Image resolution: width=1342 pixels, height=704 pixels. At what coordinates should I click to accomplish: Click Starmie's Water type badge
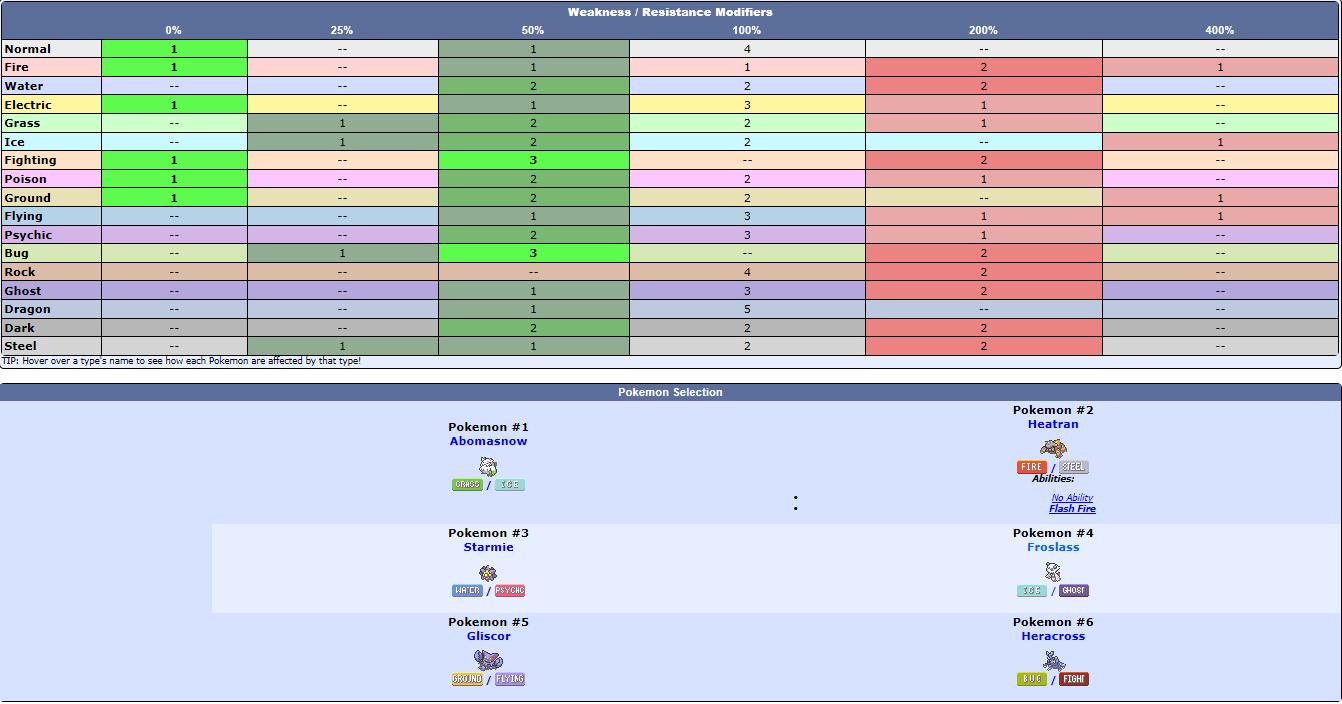467,591
